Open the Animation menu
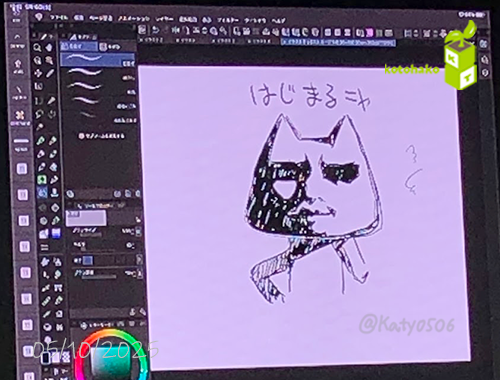The width and height of the screenshot is (500, 380). [x=134, y=19]
